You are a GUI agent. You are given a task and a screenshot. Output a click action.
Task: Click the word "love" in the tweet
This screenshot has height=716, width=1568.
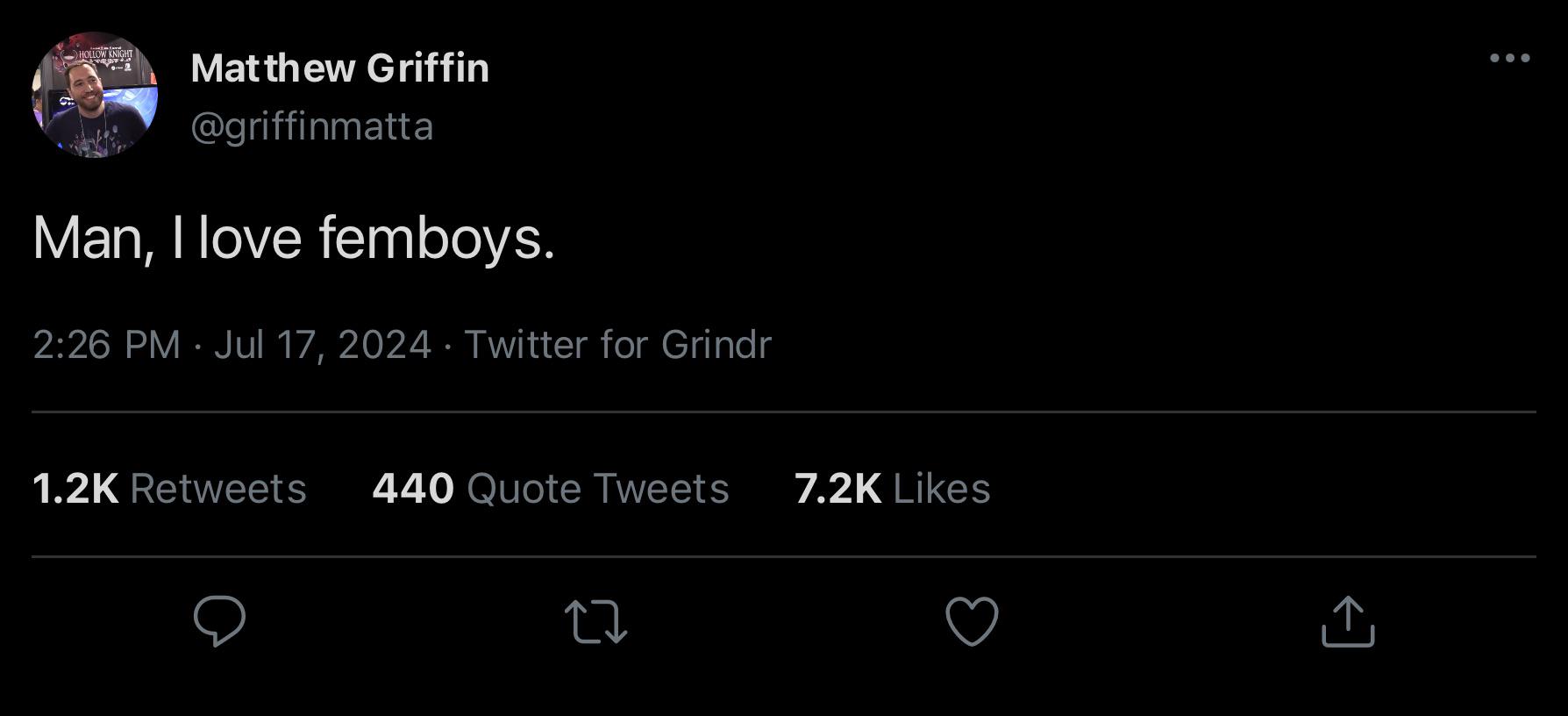tap(250, 238)
